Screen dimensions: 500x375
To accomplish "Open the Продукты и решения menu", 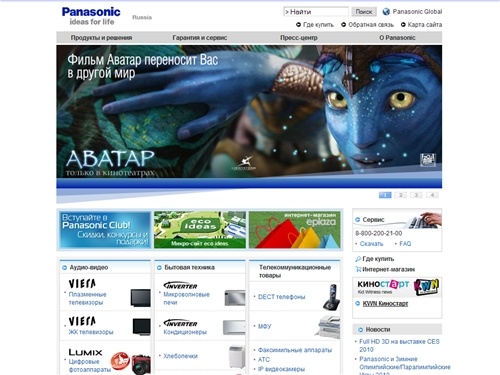I will click(x=101, y=38).
